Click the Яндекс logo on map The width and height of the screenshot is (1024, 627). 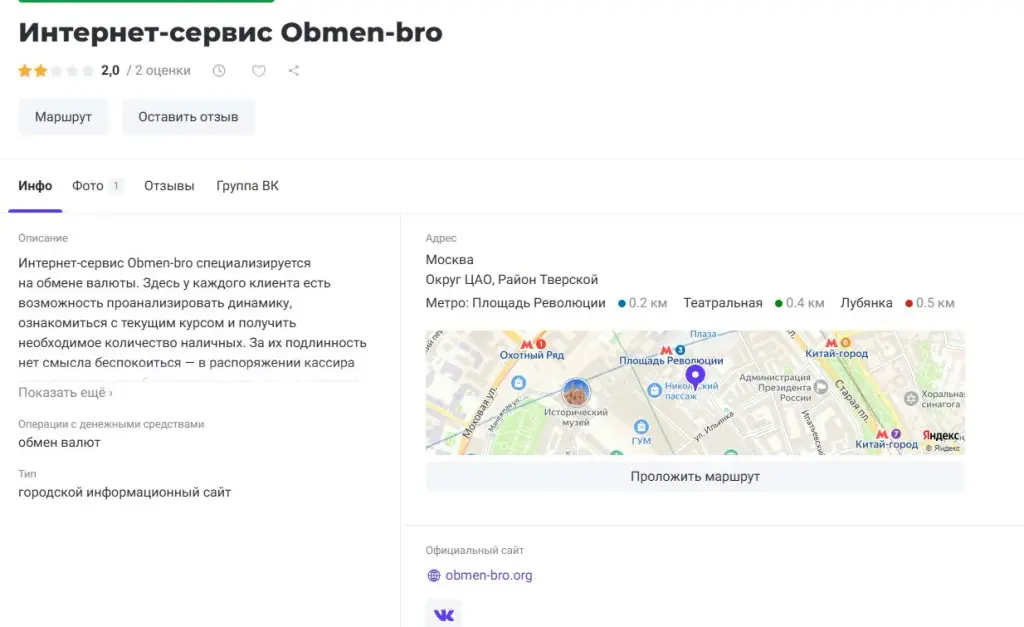tap(941, 436)
